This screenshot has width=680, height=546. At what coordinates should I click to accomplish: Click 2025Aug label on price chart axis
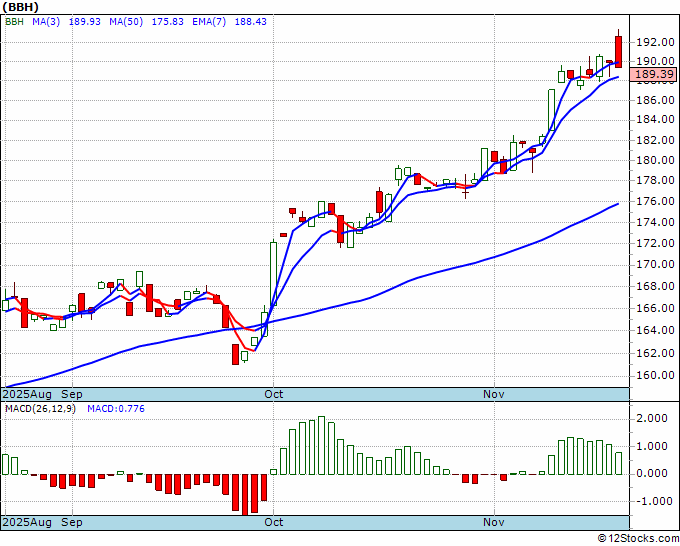27,394
